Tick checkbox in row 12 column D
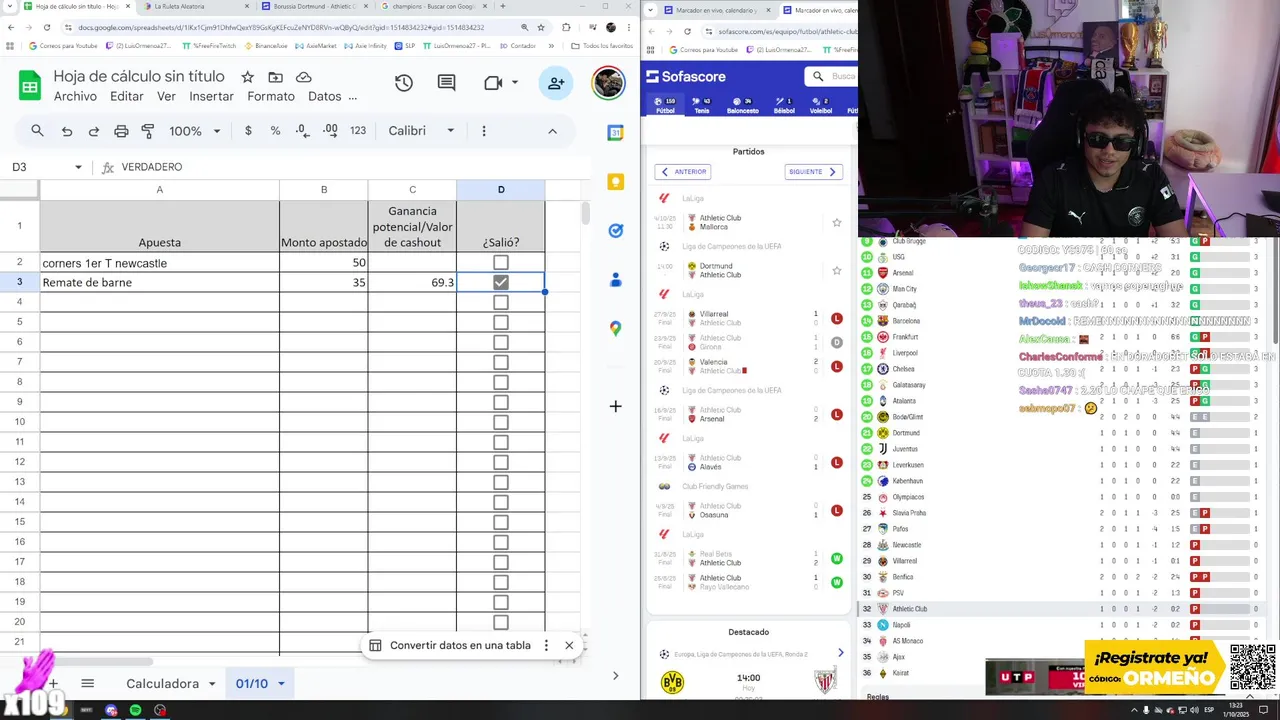This screenshot has width=1280, height=720. (501, 462)
